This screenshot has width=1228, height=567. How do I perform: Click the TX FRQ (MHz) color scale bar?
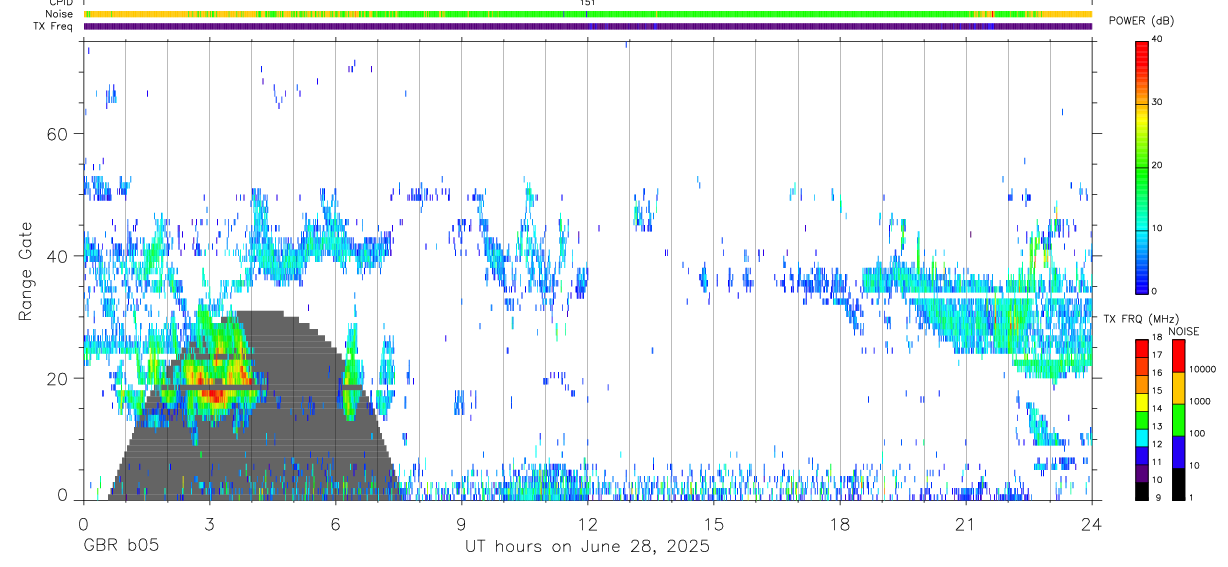[1141, 419]
